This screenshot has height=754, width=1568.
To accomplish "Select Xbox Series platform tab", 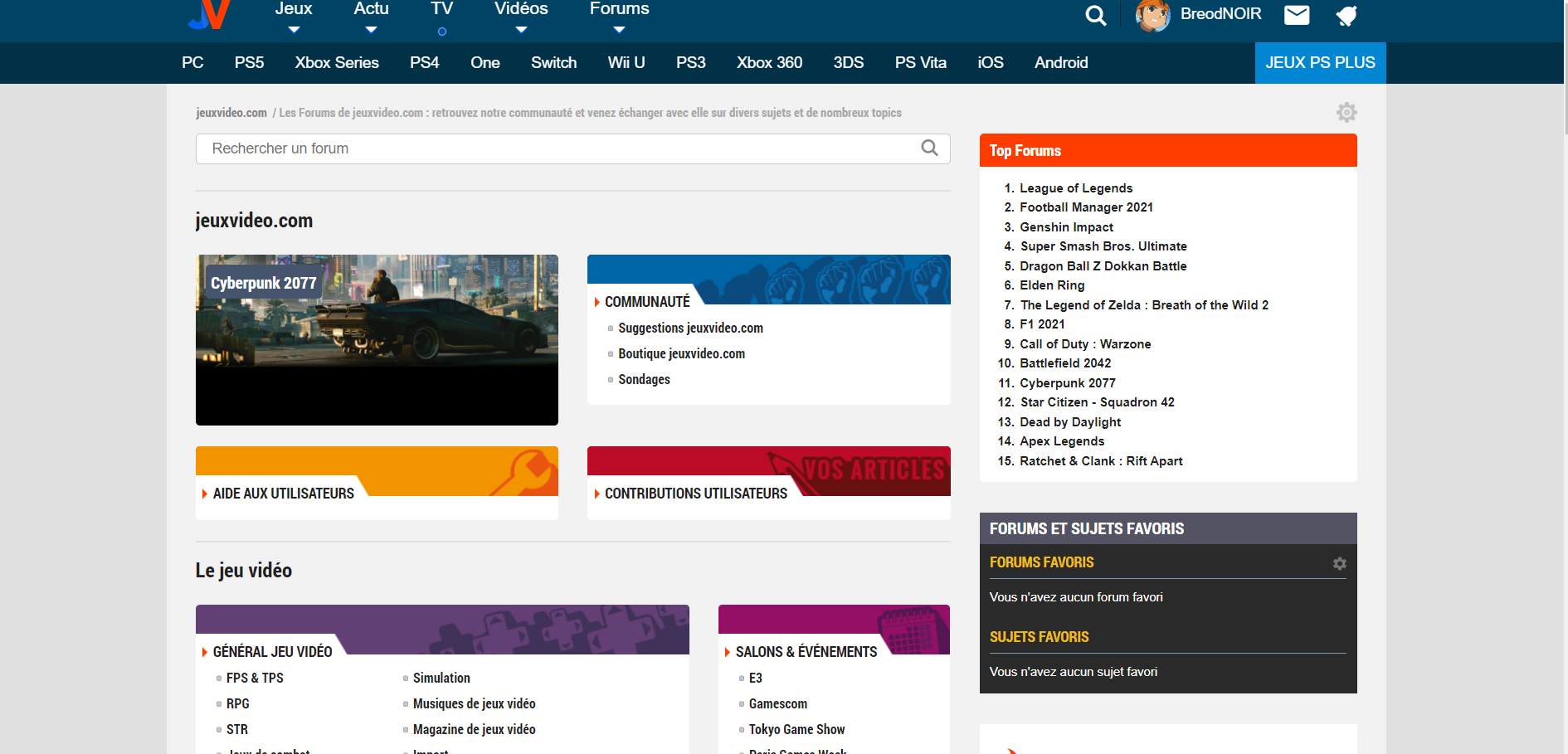I will coord(337,63).
